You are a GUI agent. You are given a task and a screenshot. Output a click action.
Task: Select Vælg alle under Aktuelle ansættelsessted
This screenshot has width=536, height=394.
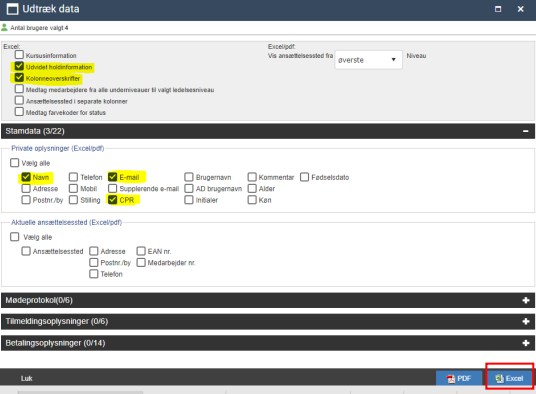[15, 237]
